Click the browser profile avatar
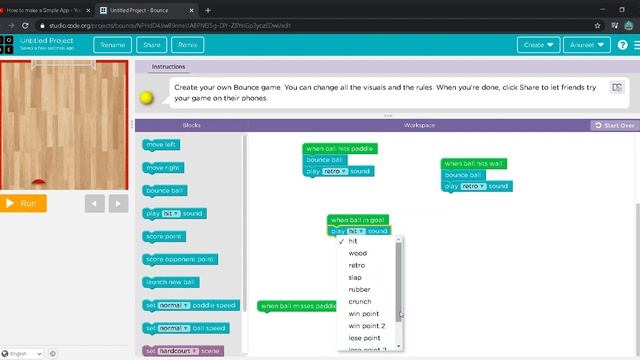 pos(629,25)
